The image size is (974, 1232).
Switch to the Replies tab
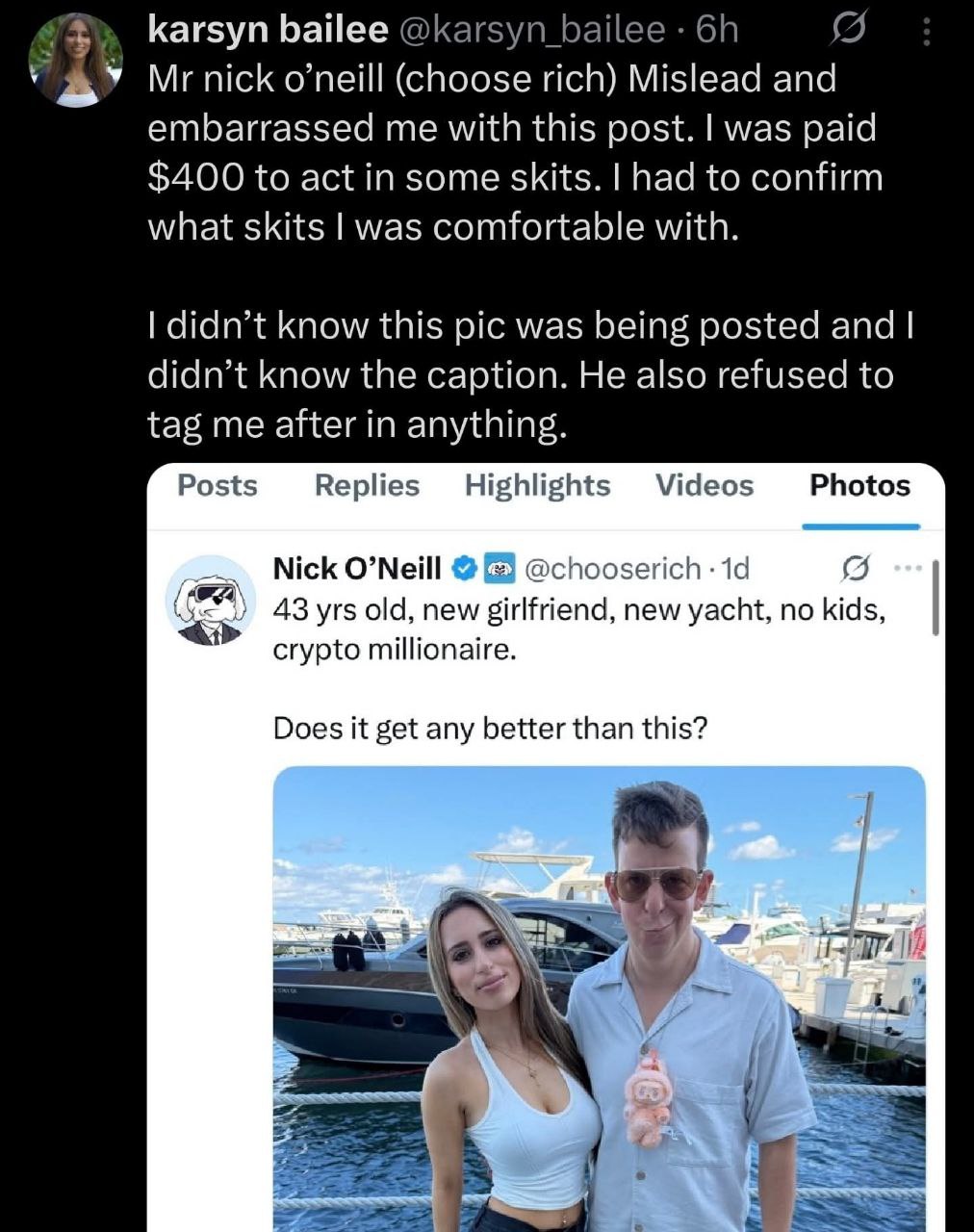coord(367,486)
